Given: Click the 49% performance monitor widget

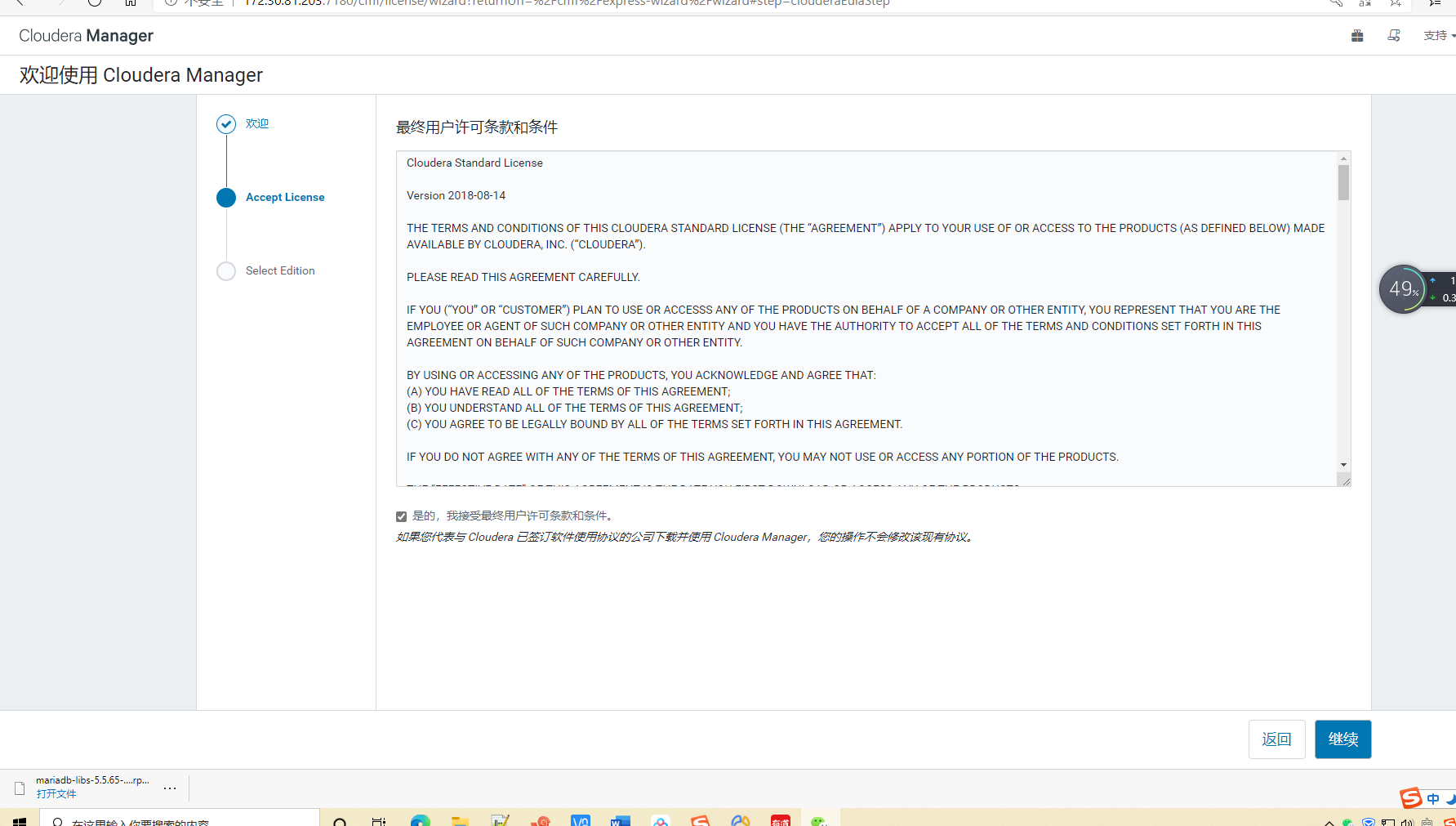Looking at the screenshot, I should point(1403,289).
